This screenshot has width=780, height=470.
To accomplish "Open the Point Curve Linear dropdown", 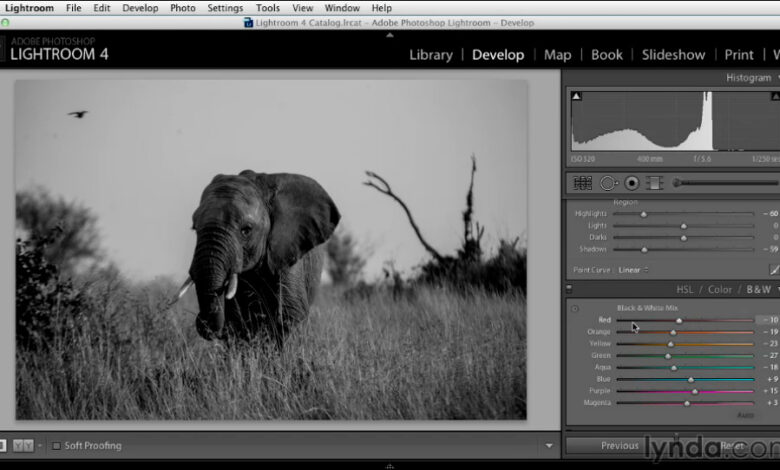I will pos(631,270).
